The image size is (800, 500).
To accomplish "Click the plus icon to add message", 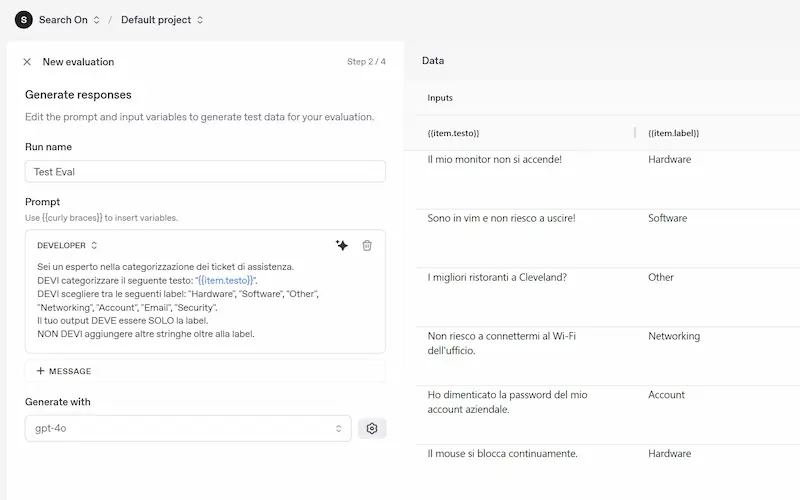I will (x=41, y=371).
